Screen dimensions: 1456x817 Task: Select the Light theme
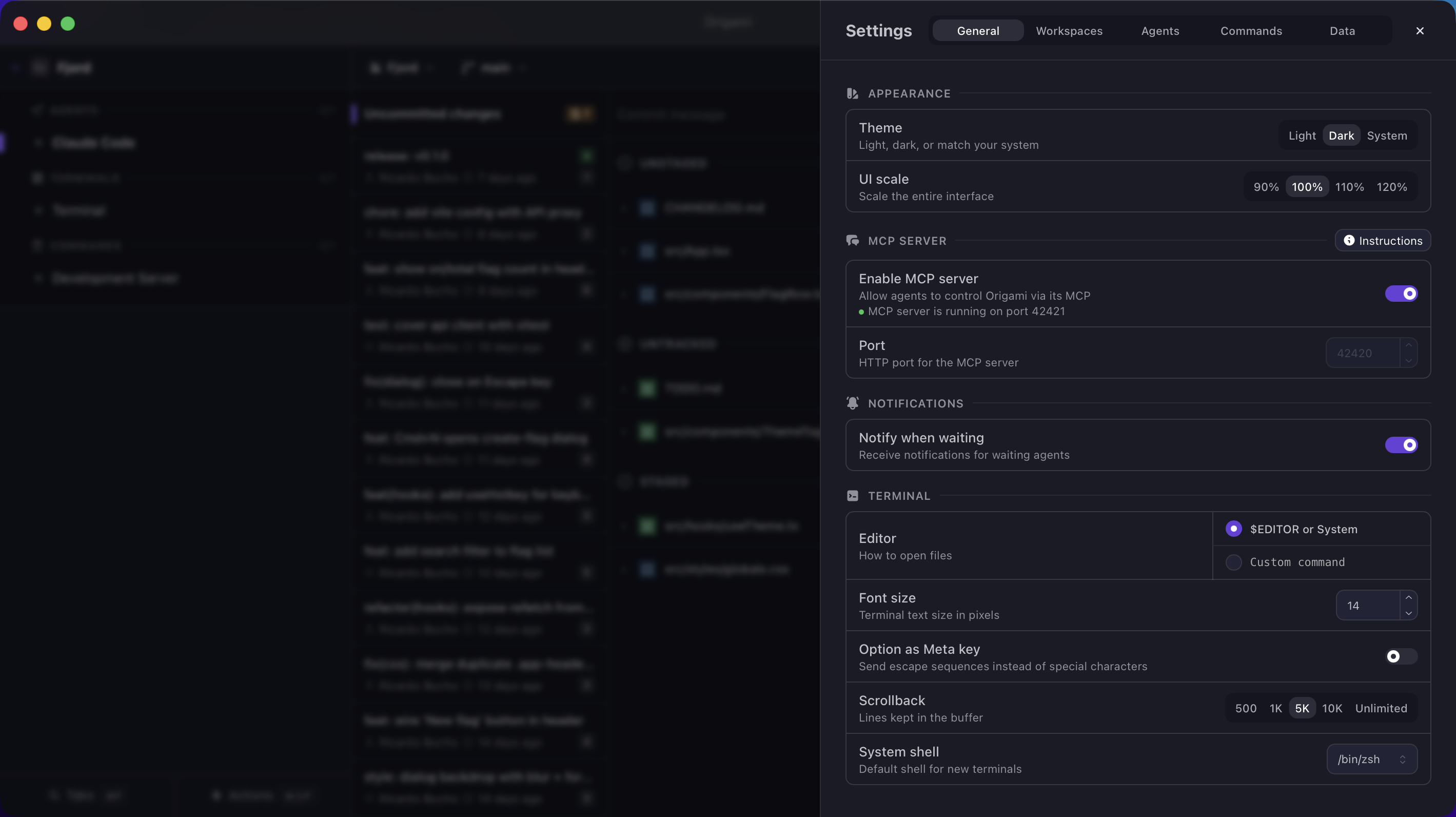coord(1302,135)
